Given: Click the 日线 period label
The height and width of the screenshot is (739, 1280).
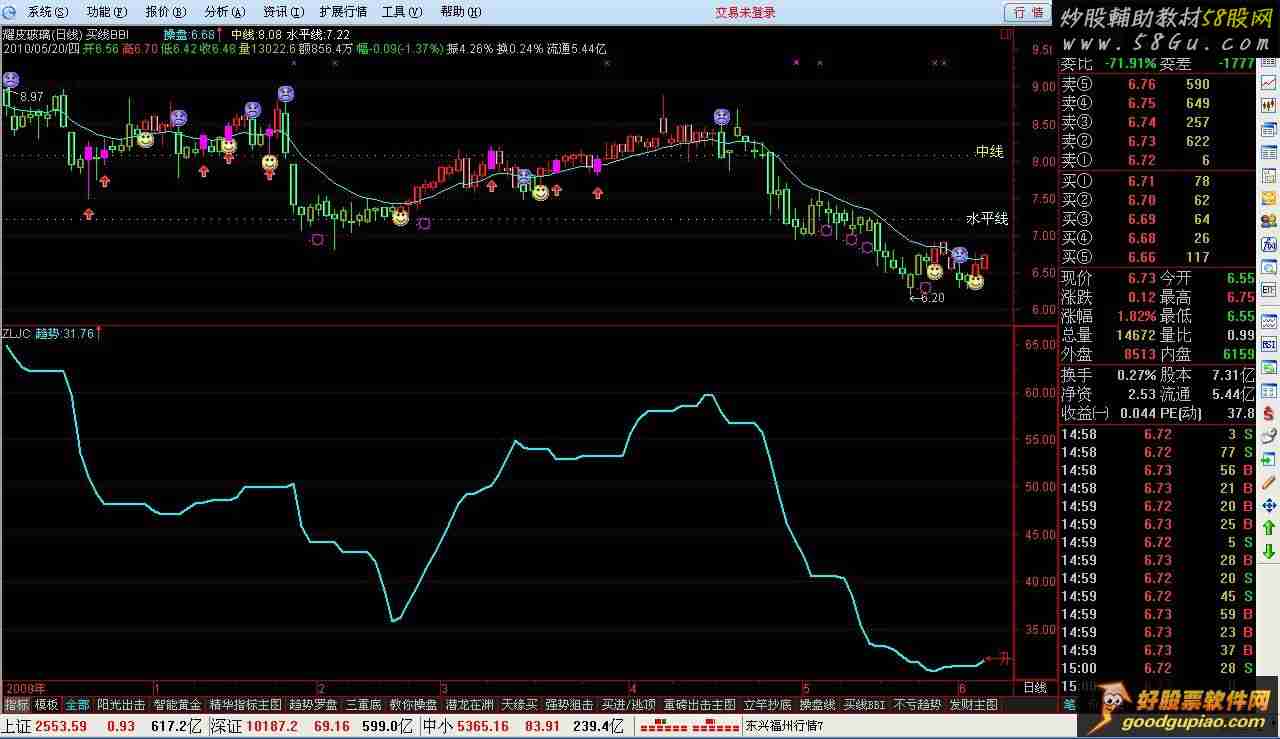Looking at the screenshot, I should click(x=1035, y=687).
